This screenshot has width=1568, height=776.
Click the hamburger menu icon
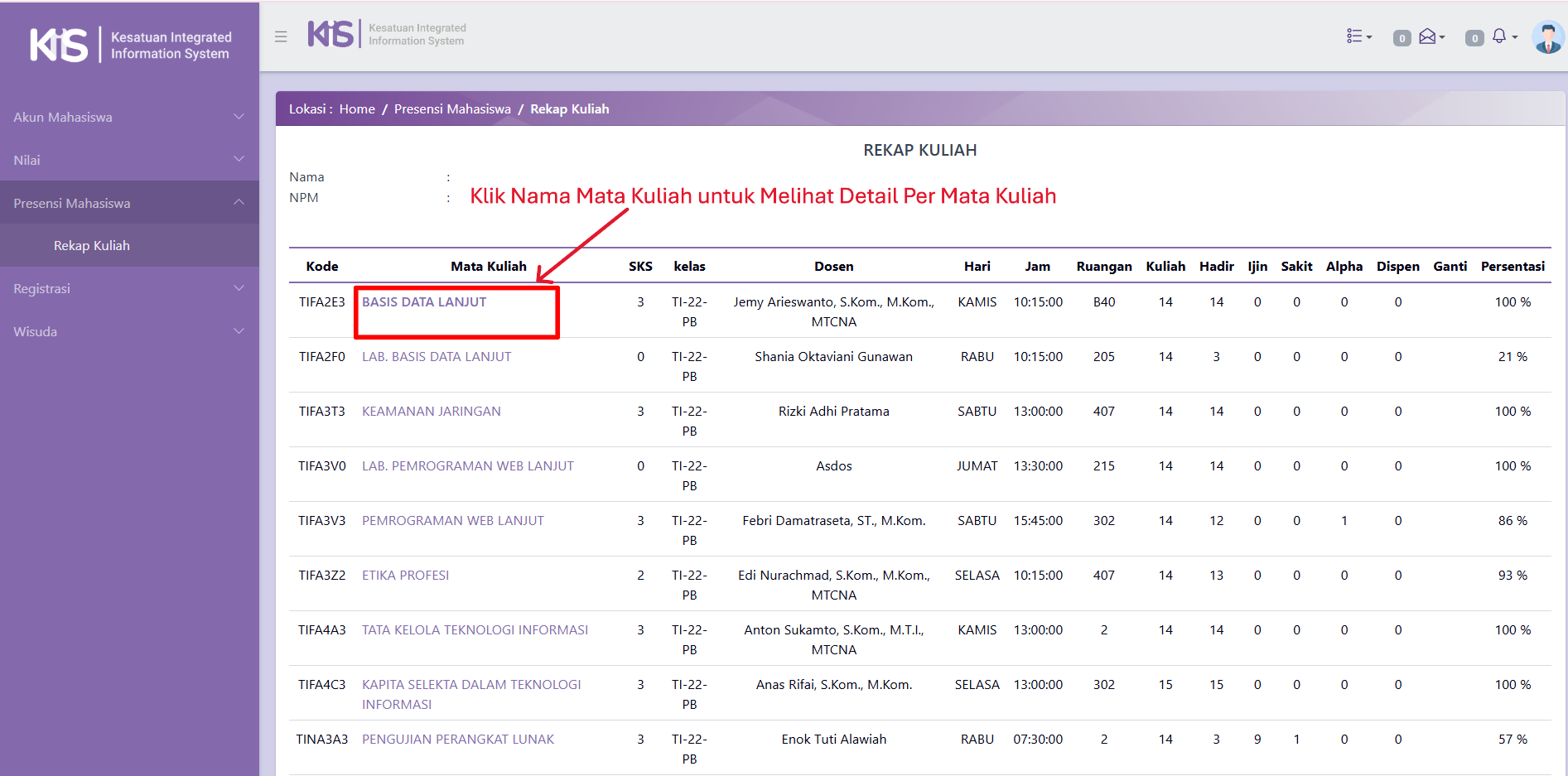click(x=281, y=36)
